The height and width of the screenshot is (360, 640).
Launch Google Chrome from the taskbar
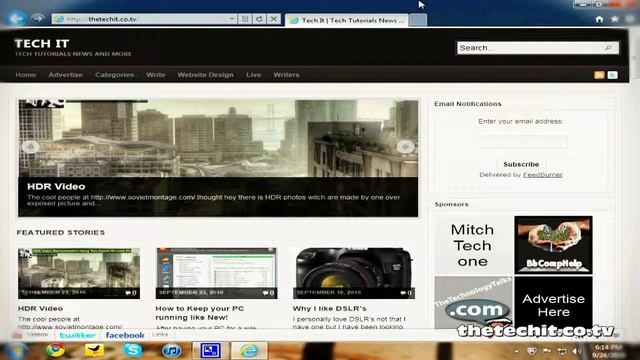(56, 350)
